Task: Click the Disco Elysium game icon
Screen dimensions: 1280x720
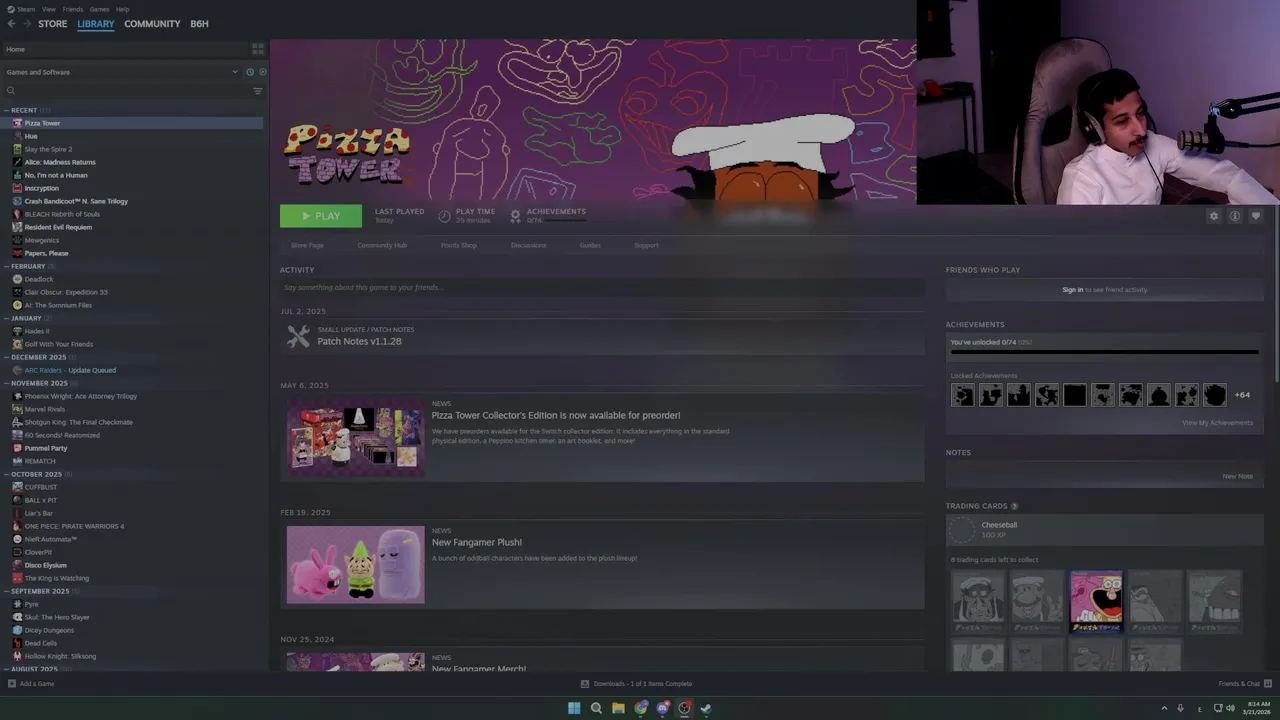Action: [17, 565]
